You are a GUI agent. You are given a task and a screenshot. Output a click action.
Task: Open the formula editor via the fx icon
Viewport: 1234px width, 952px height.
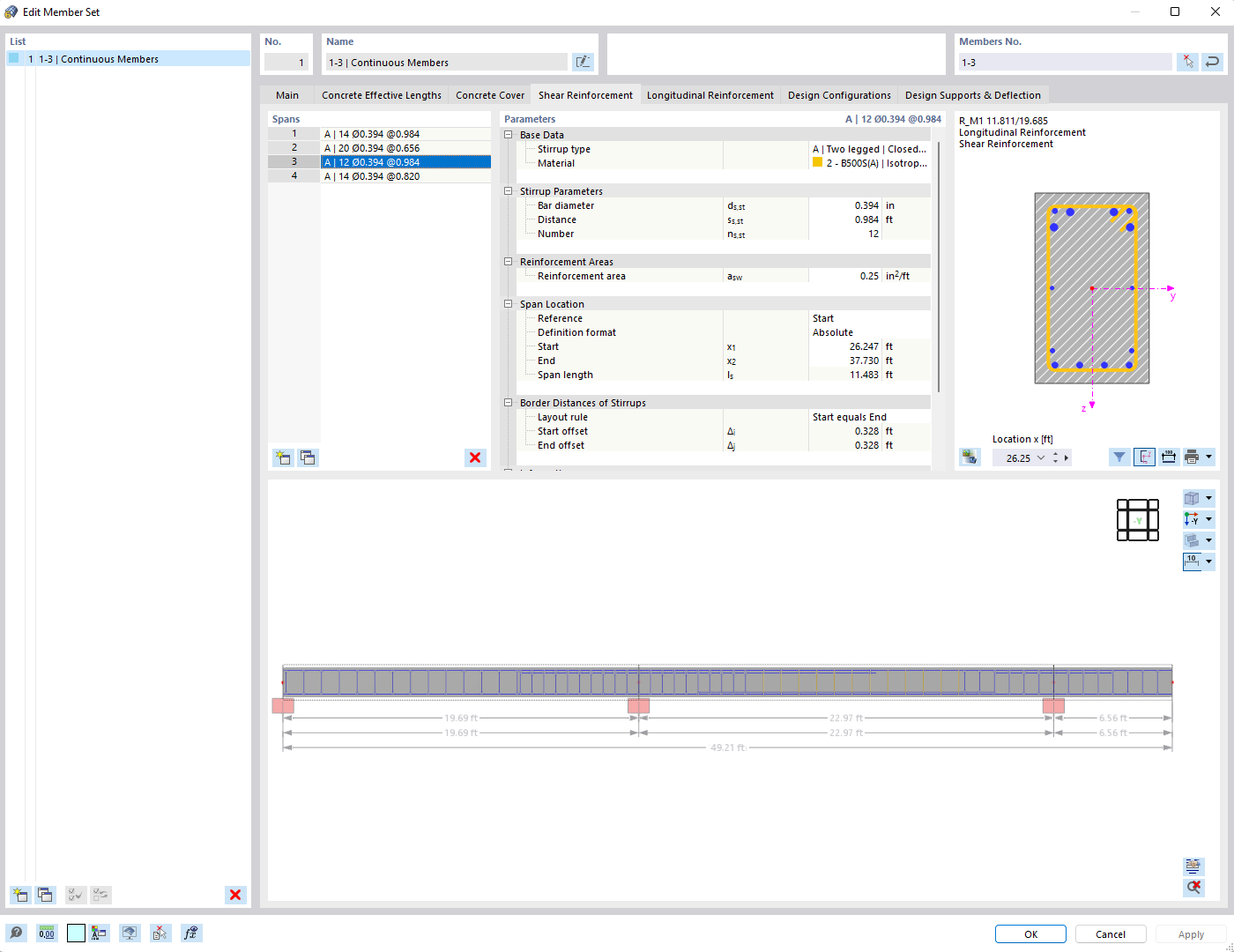191,933
